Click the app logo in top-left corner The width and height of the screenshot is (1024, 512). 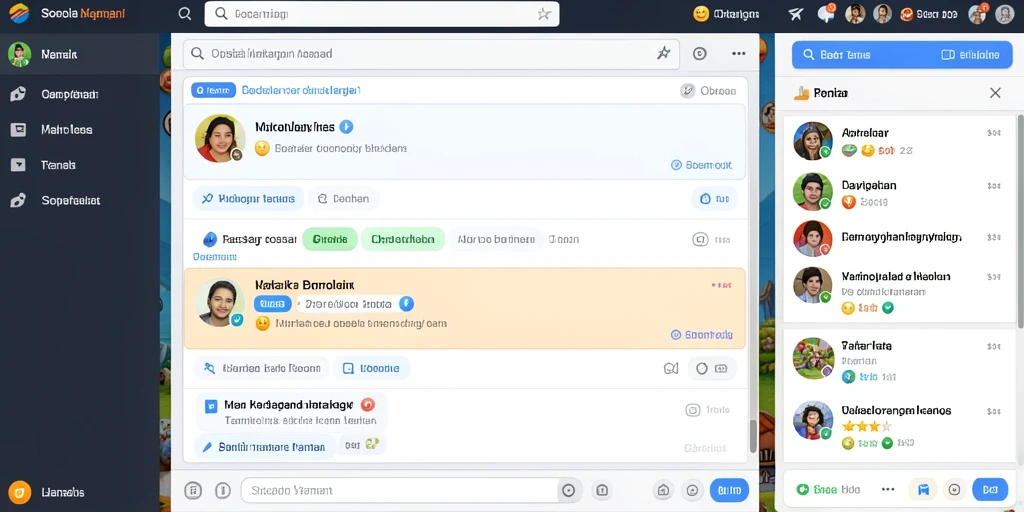point(19,13)
